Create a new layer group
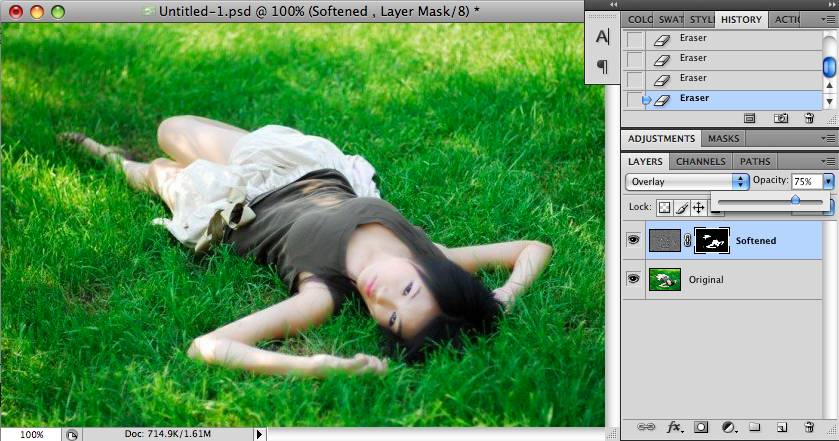This screenshot has height=441, width=839. point(755,427)
